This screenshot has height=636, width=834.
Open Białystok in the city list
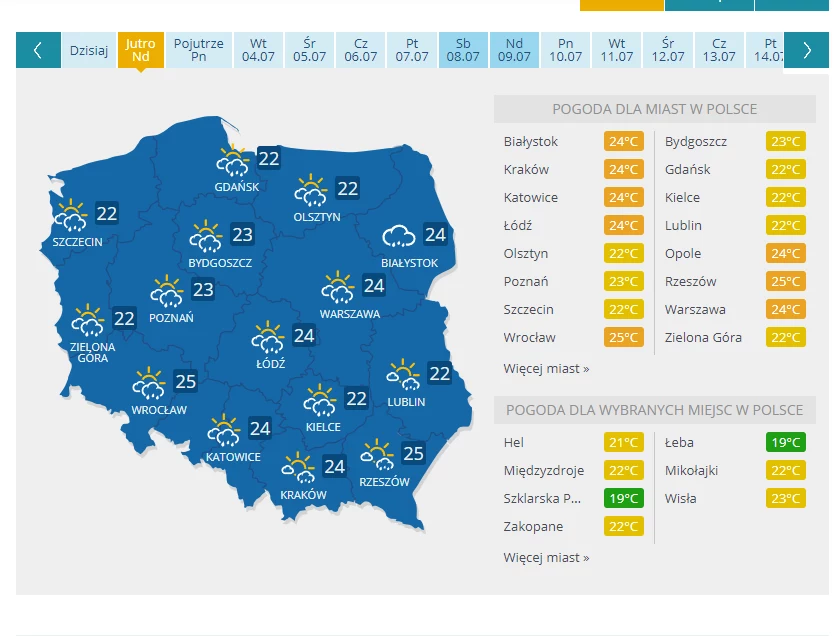coord(530,141)
